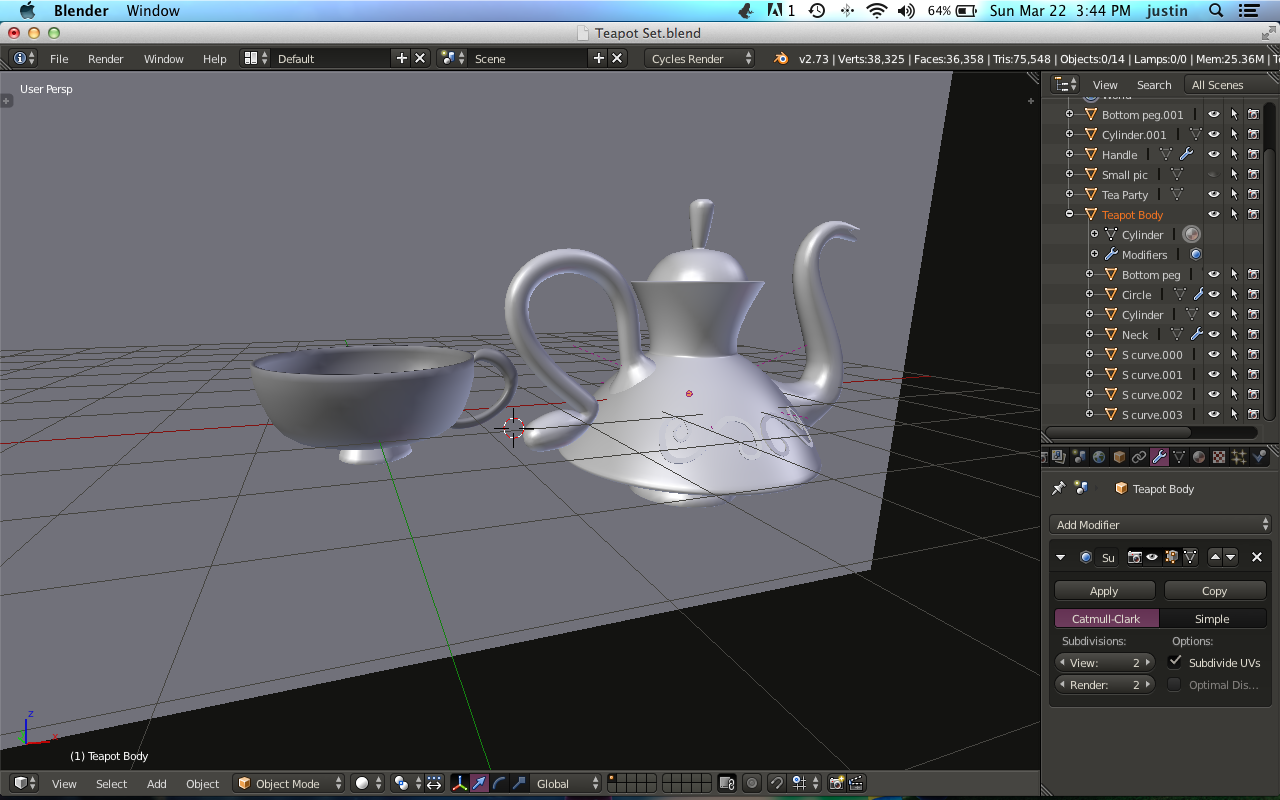The image size is (1280, 800).
Task: Collapse the Teapot Body tree item
Action: click(1069, 214)
